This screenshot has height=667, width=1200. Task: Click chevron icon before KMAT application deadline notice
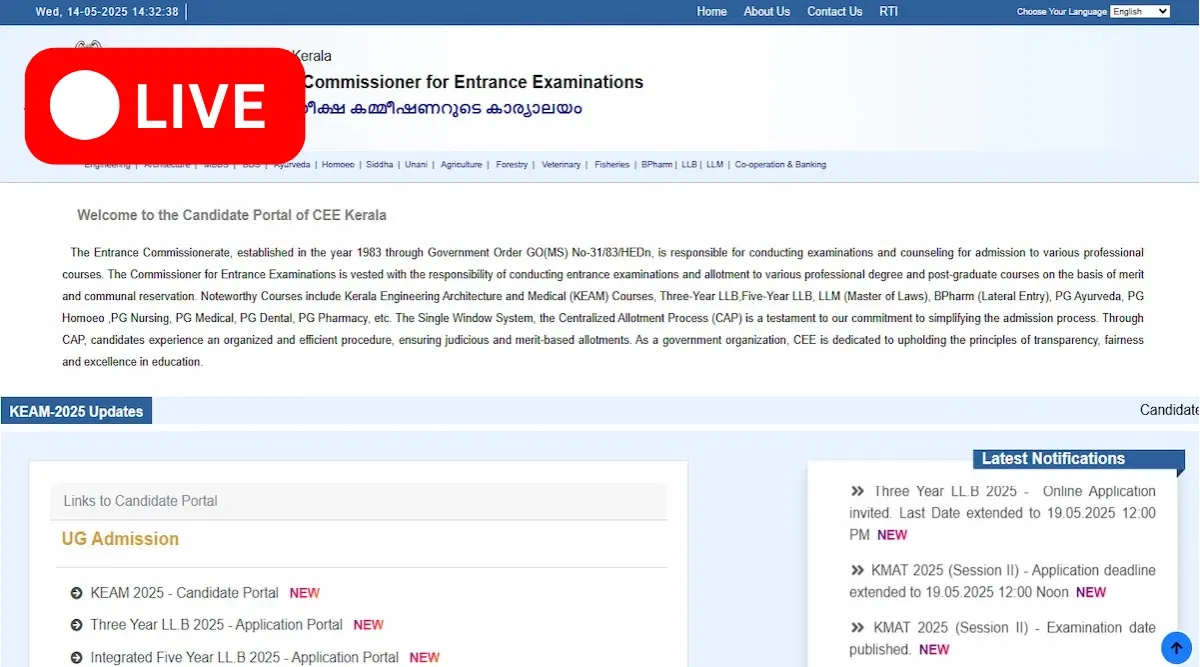click(x=857, y=570)
